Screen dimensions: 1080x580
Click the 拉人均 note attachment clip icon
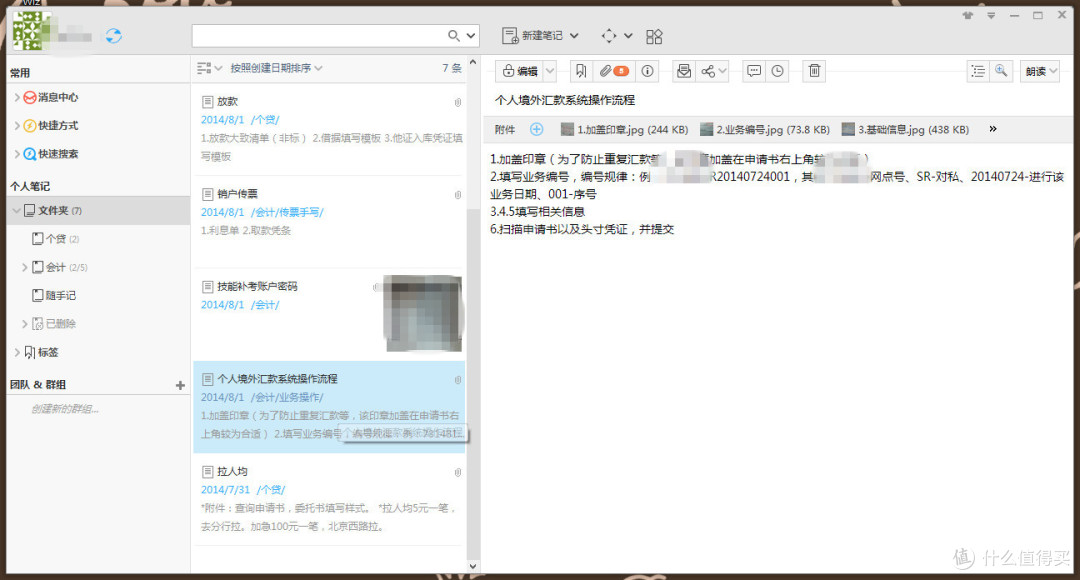(458, 472)
